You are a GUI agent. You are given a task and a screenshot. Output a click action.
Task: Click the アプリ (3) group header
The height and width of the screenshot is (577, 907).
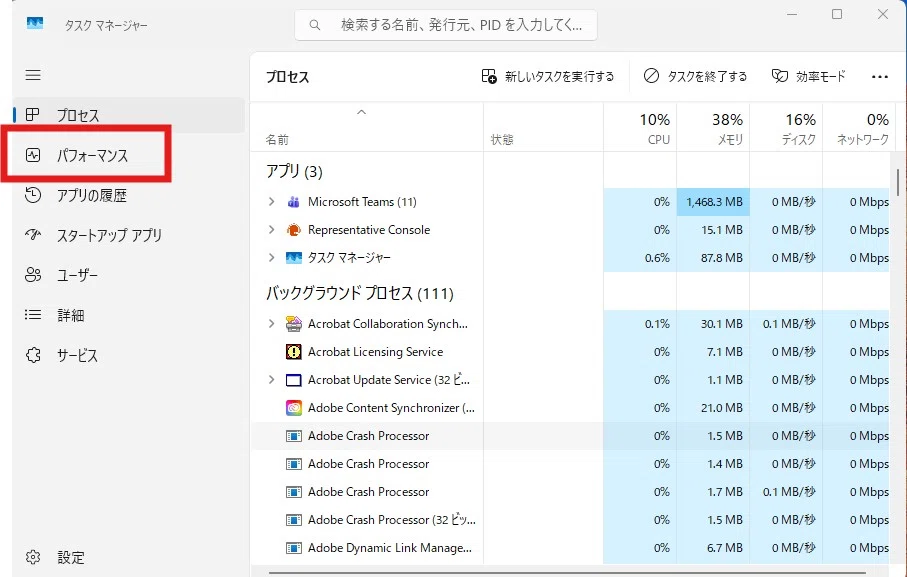(x=294, y=171)
